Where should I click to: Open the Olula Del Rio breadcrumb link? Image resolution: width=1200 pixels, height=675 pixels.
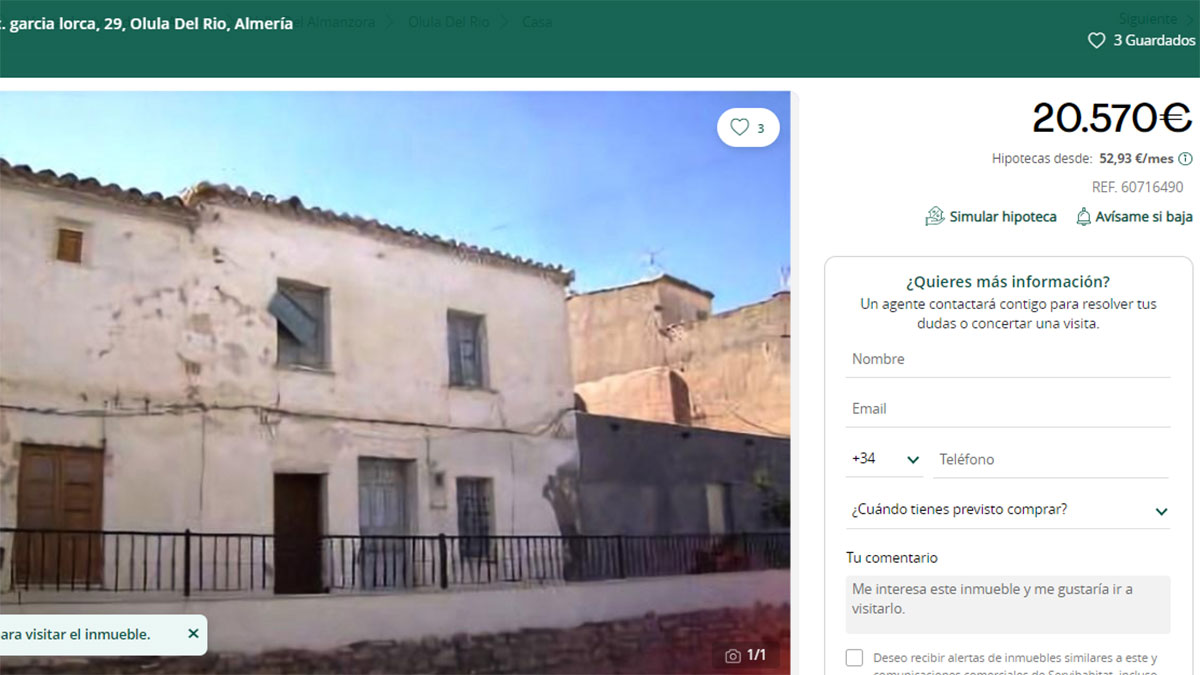[x=447, y=20]
